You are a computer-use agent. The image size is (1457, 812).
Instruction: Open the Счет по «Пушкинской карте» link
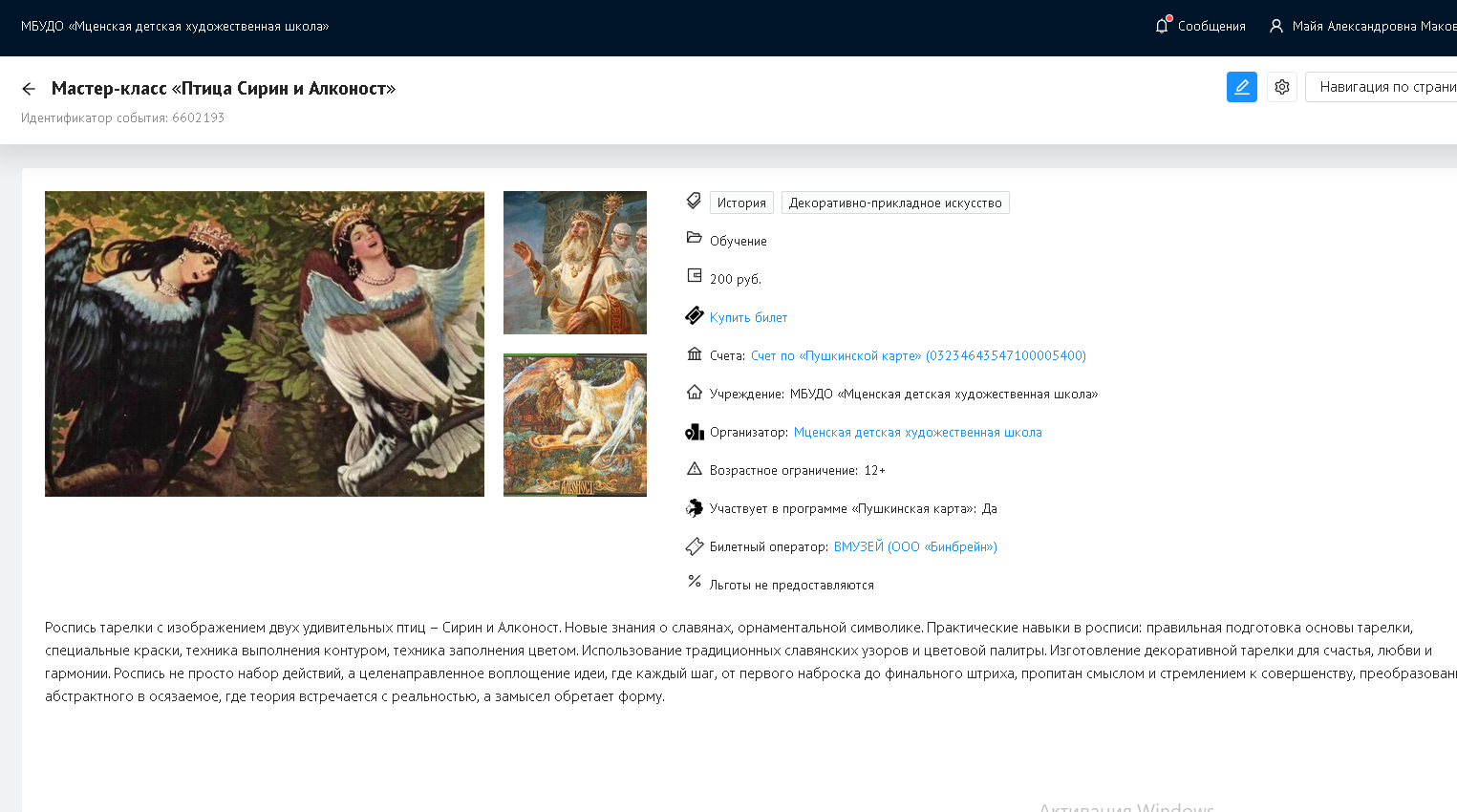[x=917, y=355]
